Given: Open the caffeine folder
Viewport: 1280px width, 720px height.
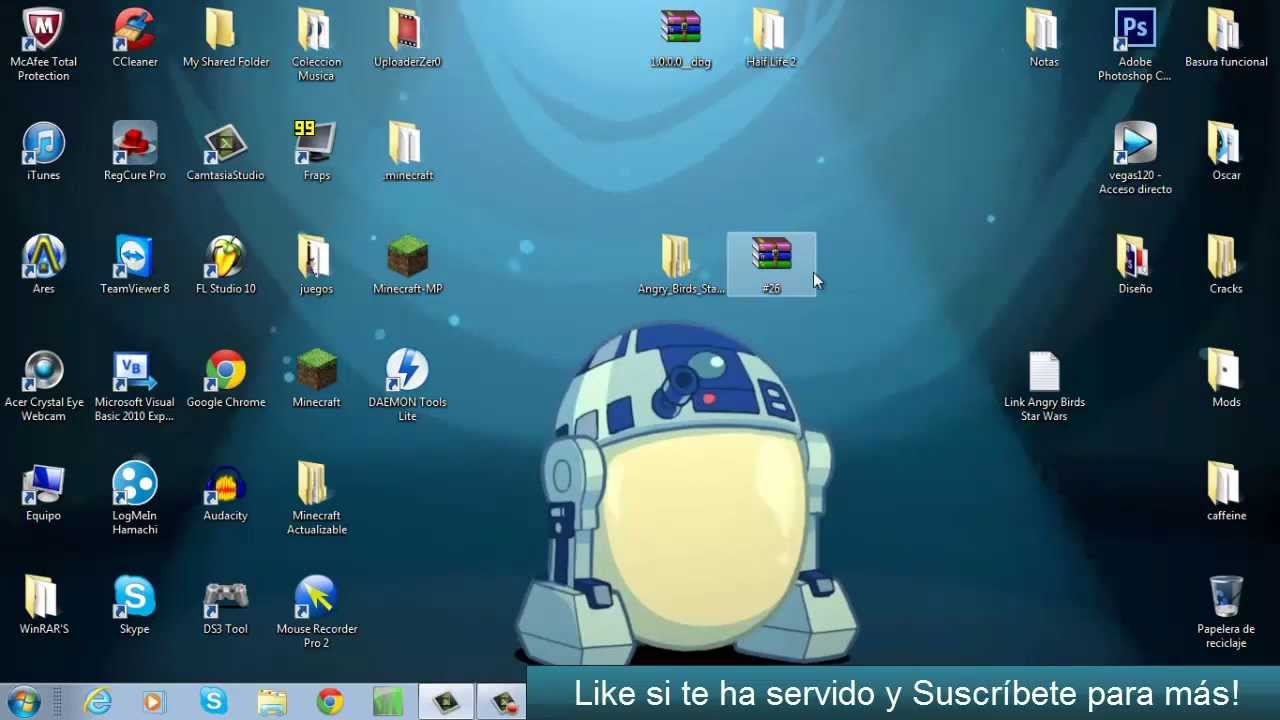Looking at the screenshot, I should click(x=1226, y=492).
